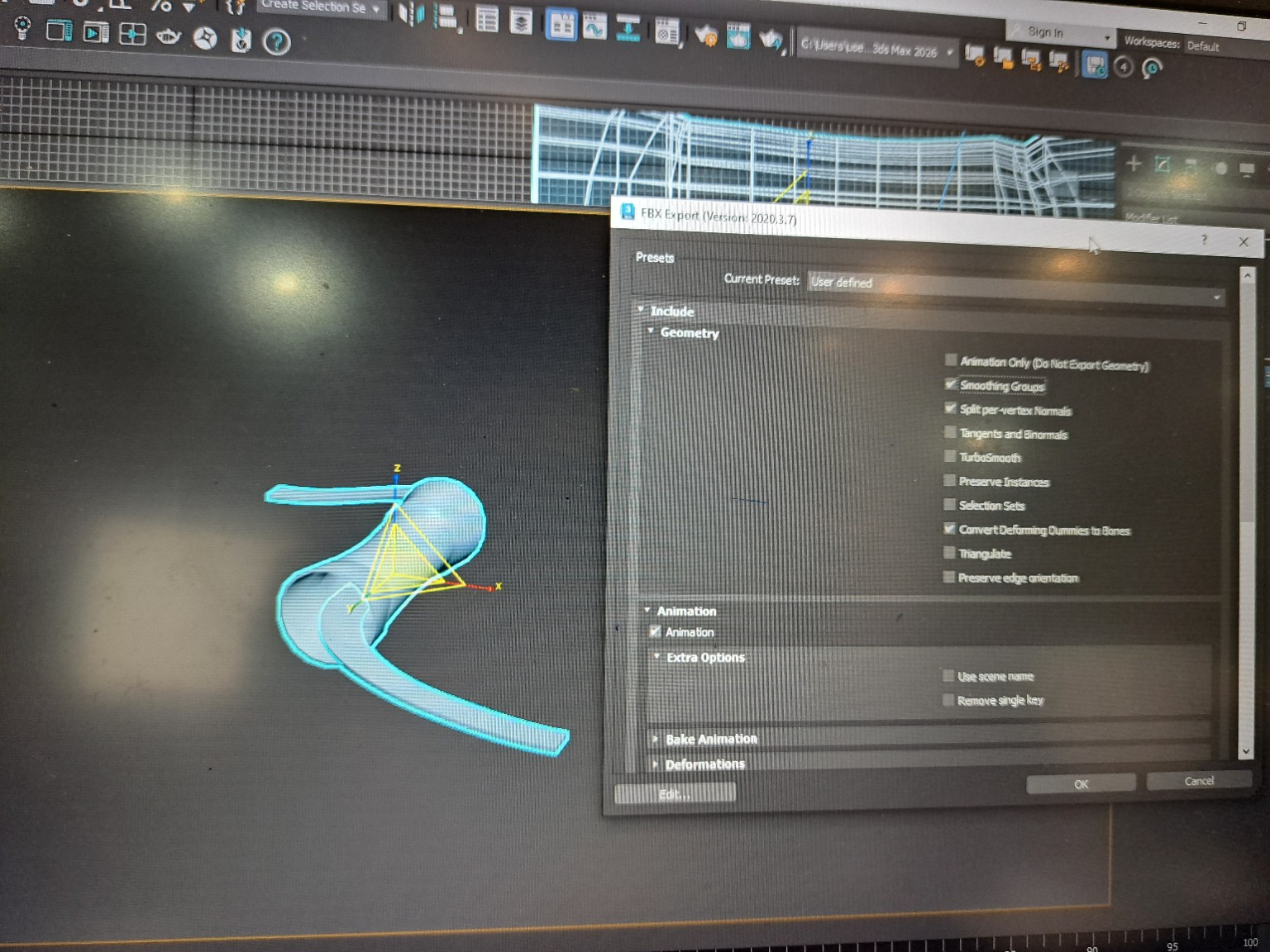The width and height of the screenshot is (1270, 952).
Task: Check the TurboSmooth checkbox
Action: click(950, 456)
